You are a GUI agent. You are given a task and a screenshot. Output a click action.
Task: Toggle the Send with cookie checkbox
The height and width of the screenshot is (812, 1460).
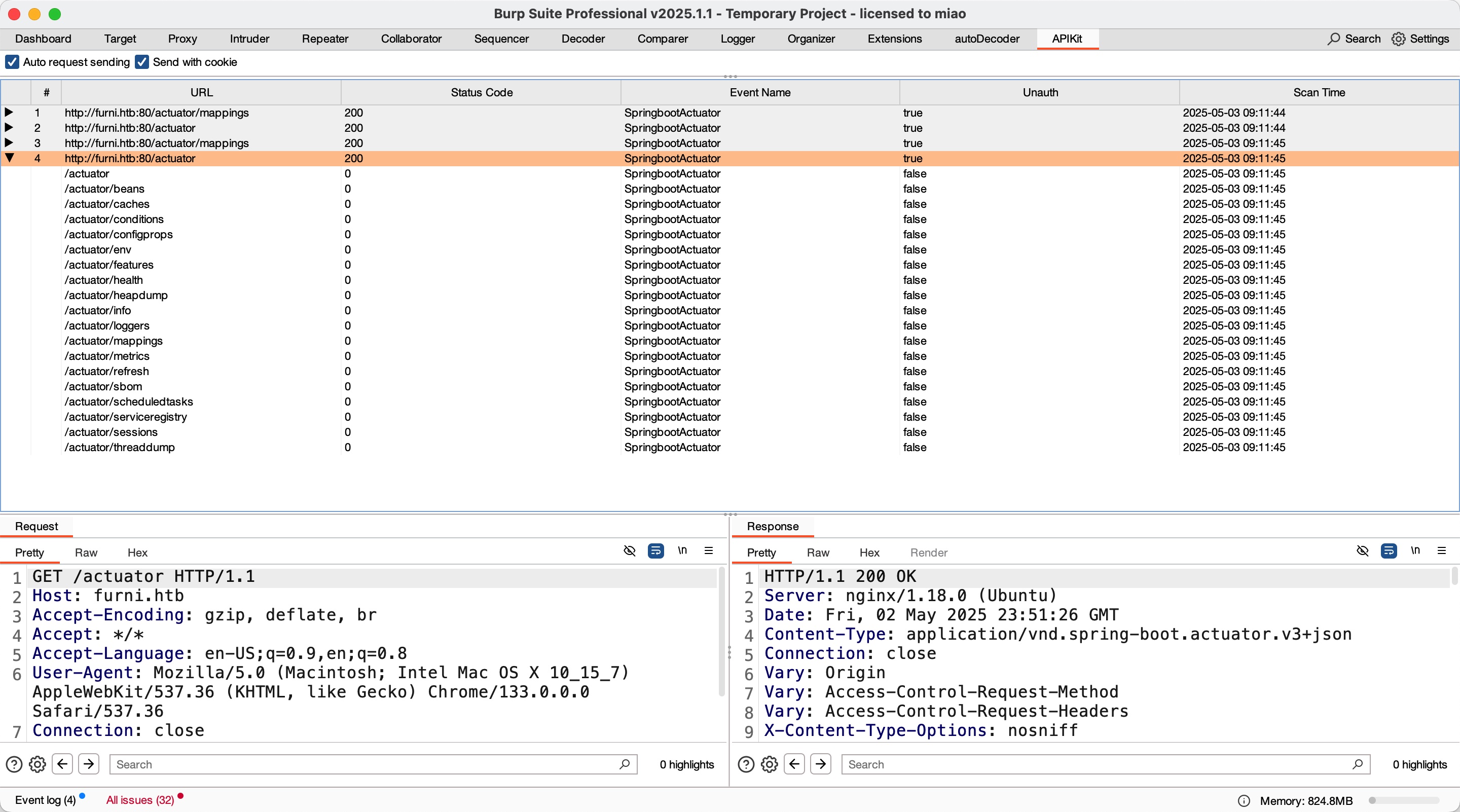tap(142, 62)
